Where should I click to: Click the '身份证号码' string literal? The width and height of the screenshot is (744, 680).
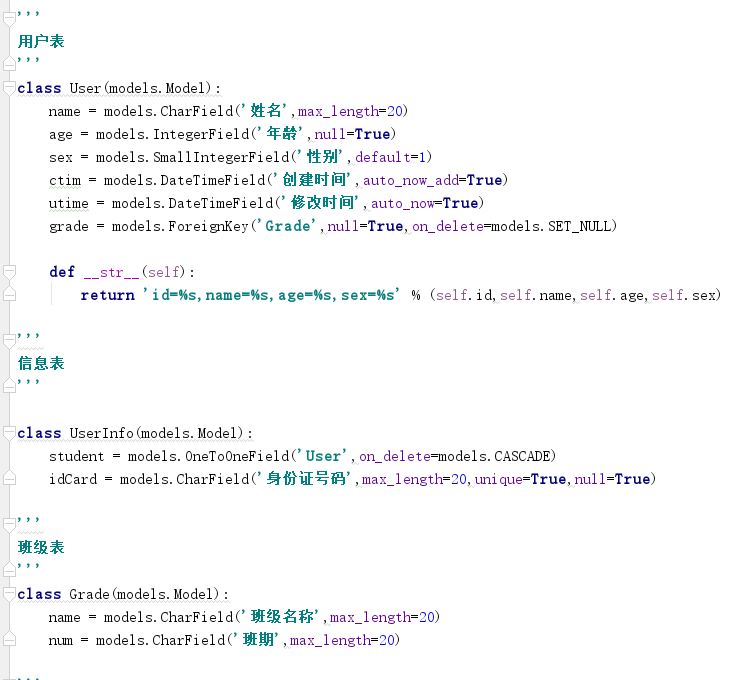coord(306,478)
